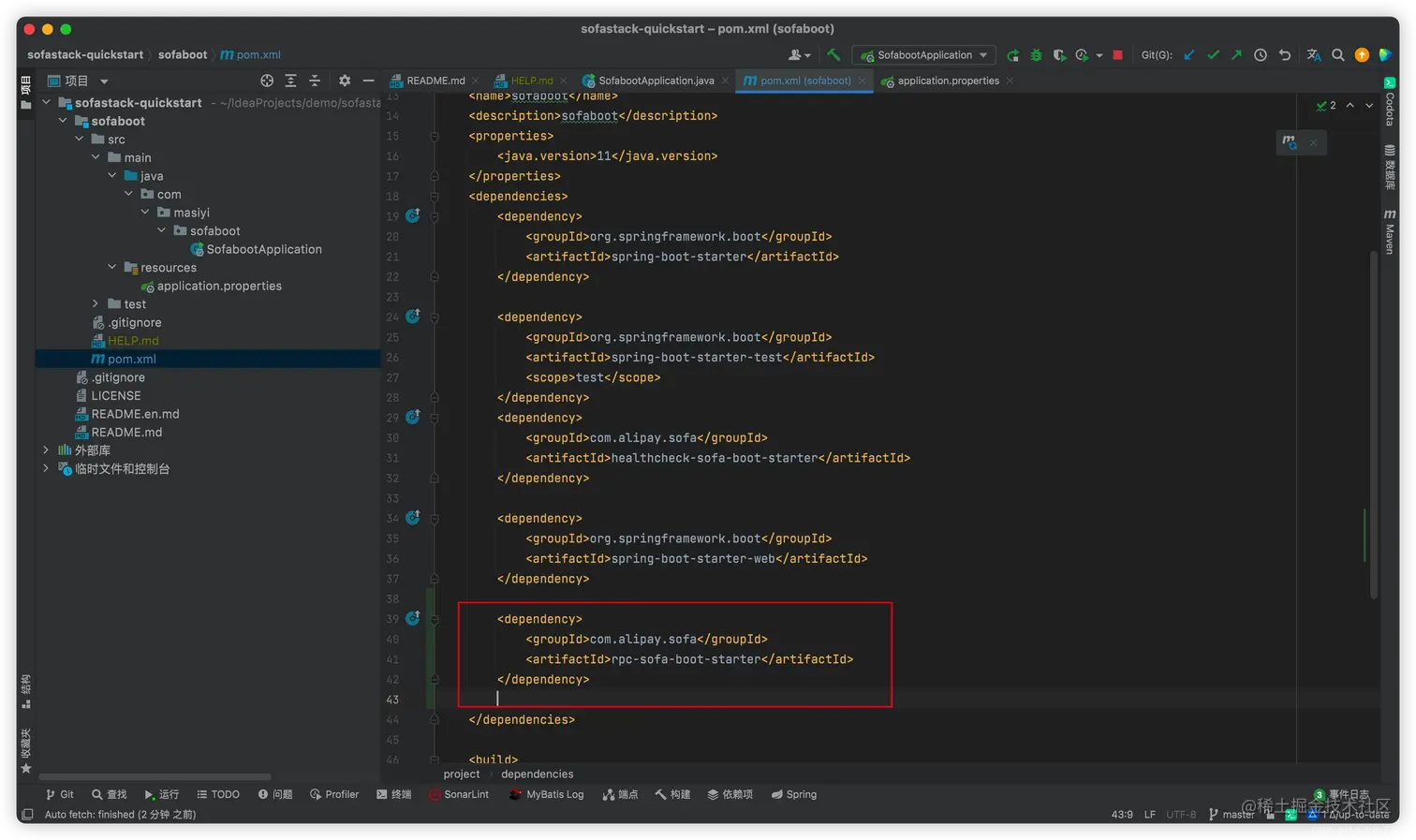Click the Search Everywhere magnifier icon
1416x840 pixels.
pyautogui.click(x=1338, y=55)
